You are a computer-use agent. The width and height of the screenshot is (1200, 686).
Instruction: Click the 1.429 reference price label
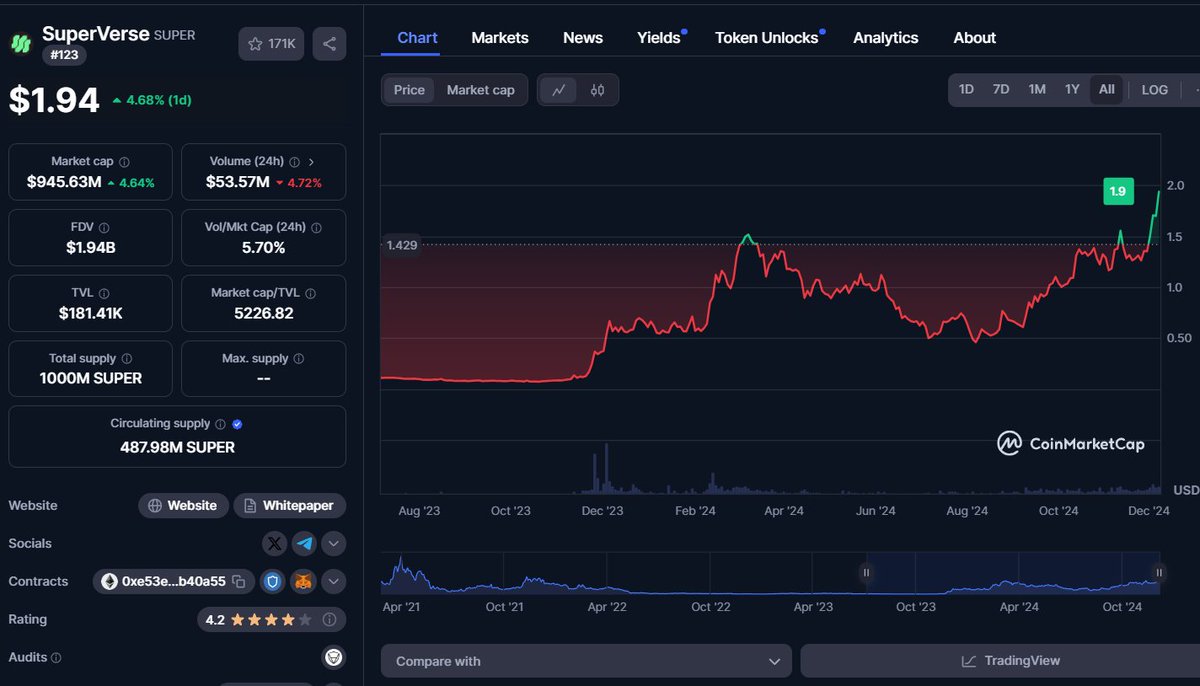[x=401, y=245]
